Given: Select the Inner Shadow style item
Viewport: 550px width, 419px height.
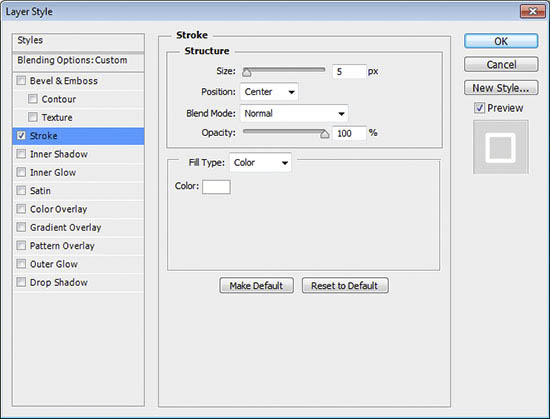Looking at the screenshot, I should [x=78, y=154].
